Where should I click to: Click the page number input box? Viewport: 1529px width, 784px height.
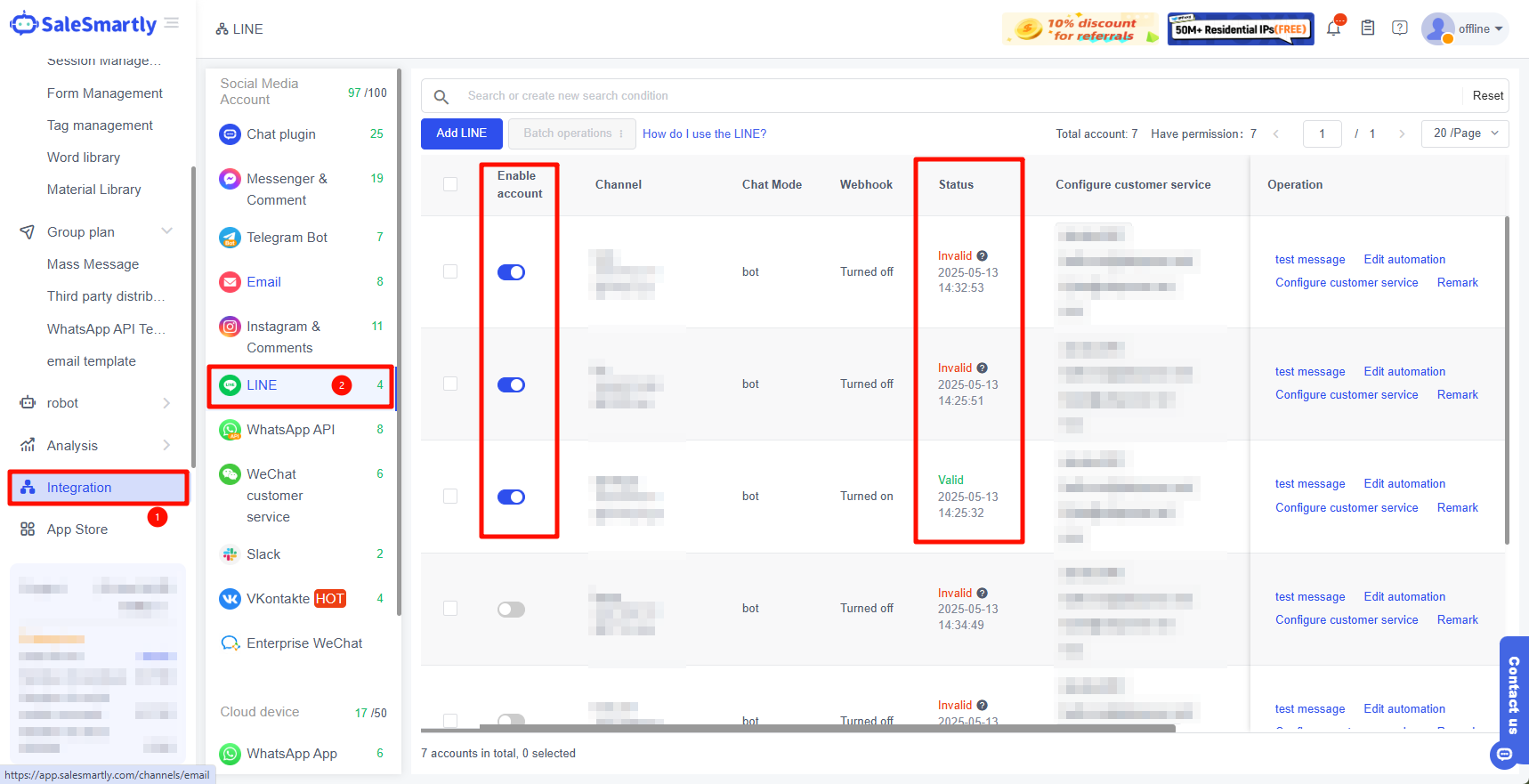[1322, 133]
